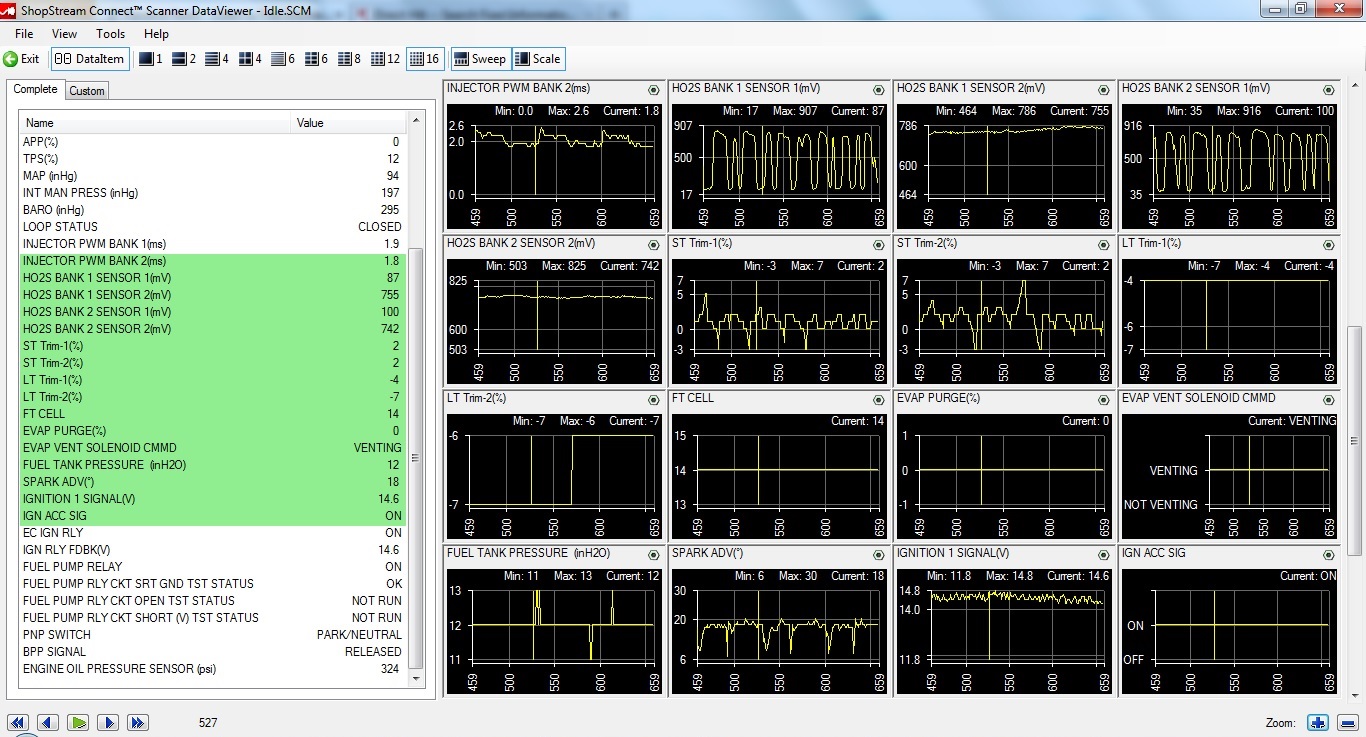
Task: Select the INJECTOR PWM BANK 1(ms) row
Action: [212, 244]
